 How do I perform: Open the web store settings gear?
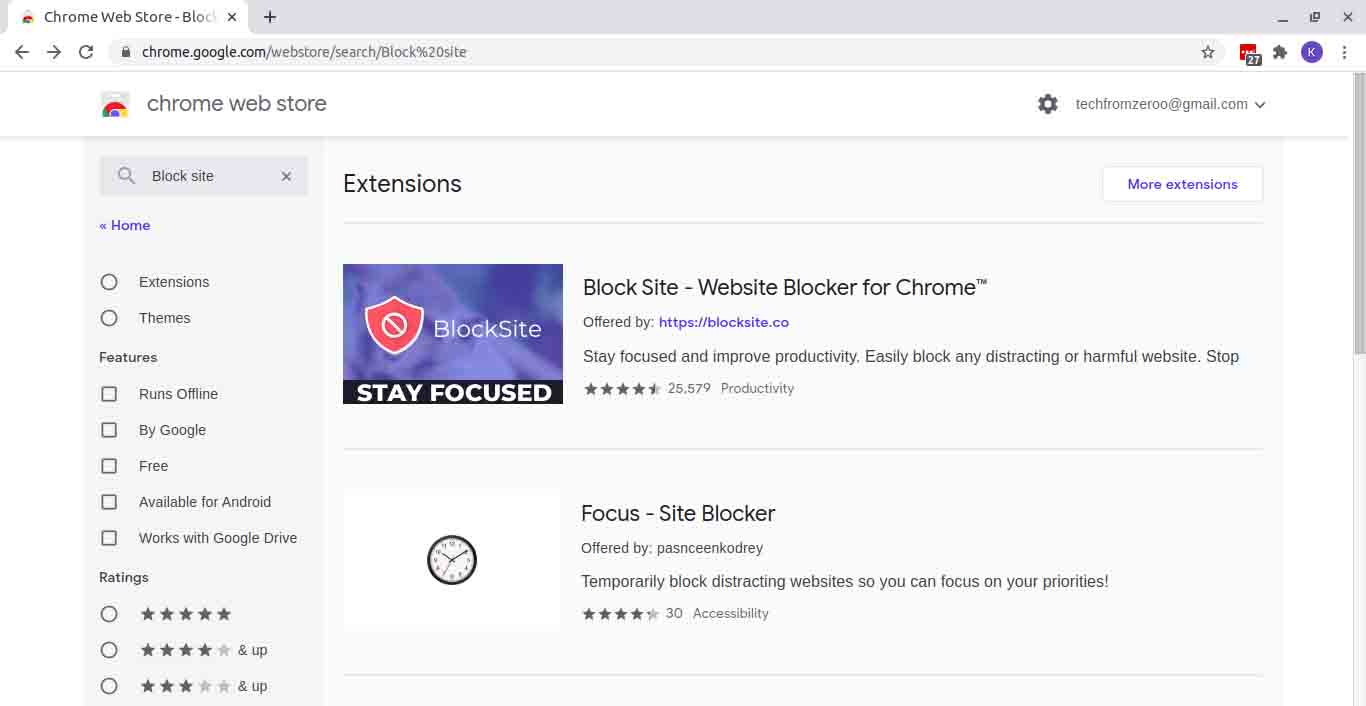coord(1048,104)
